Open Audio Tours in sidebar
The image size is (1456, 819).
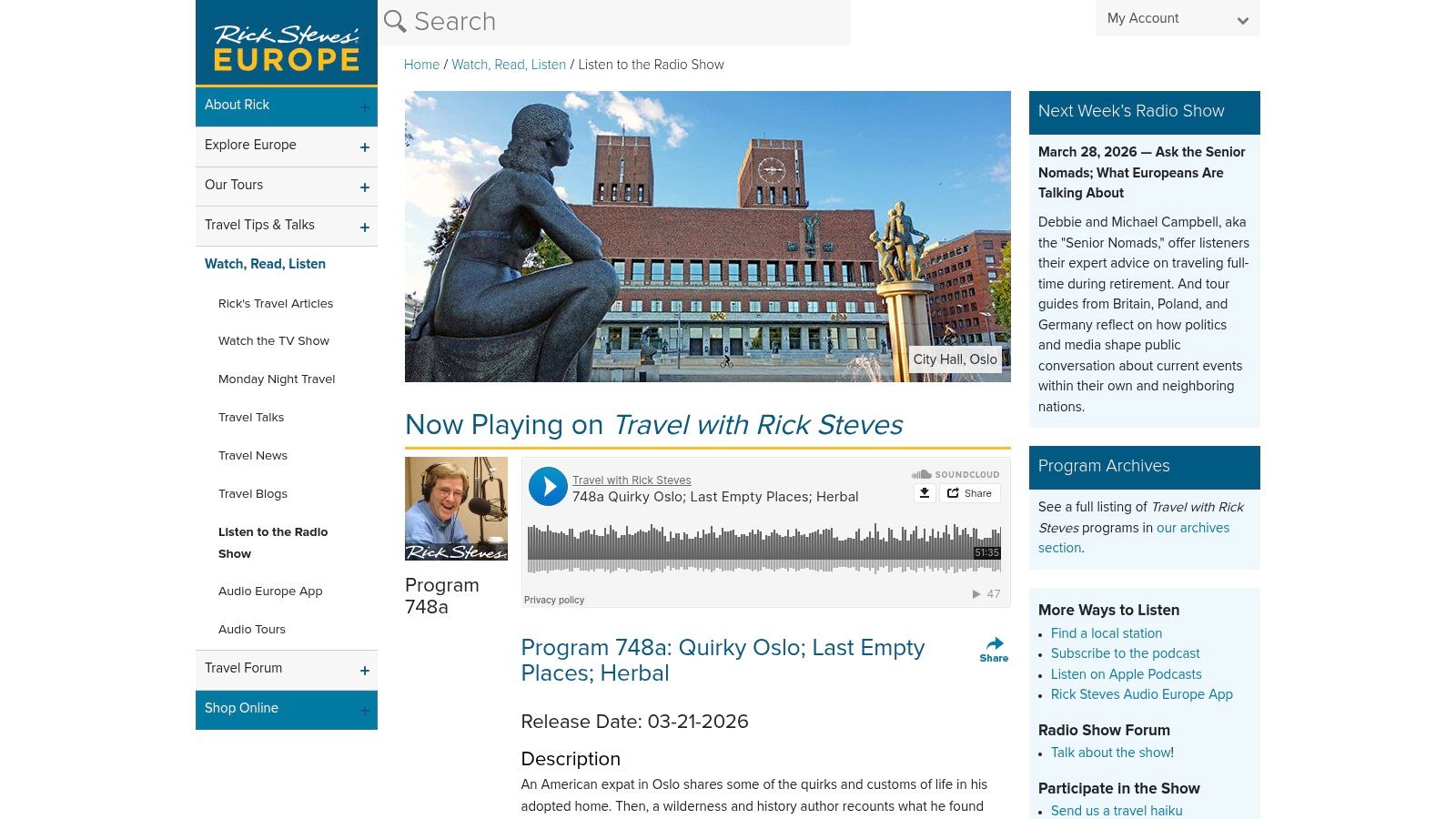252,630
